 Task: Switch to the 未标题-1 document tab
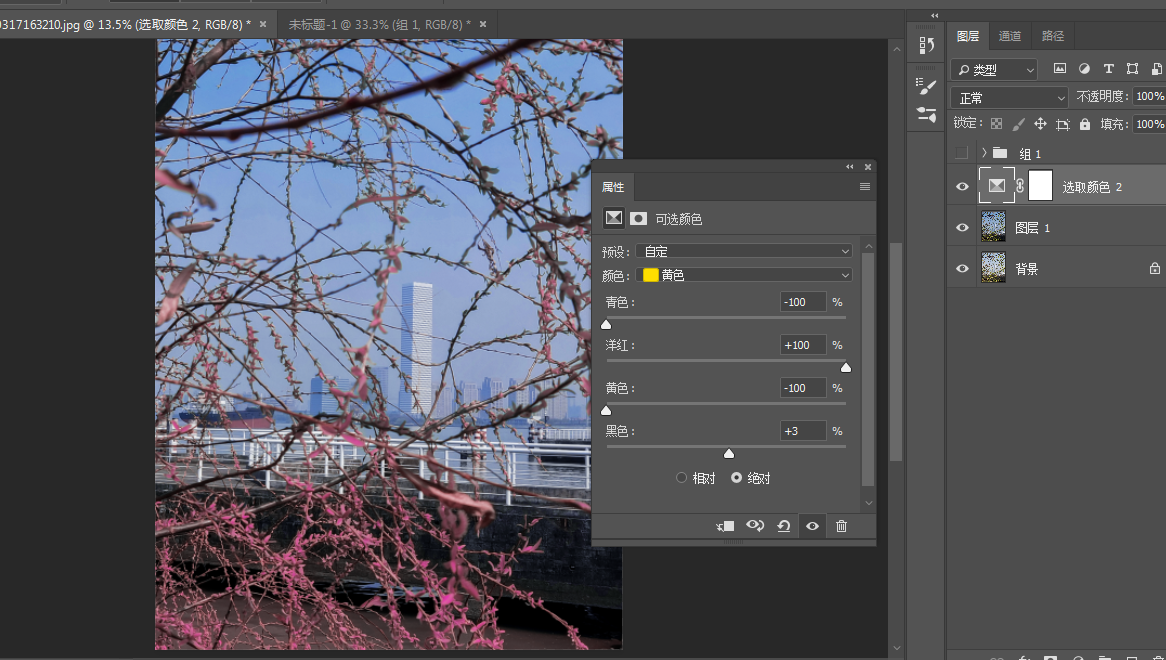pos(378,24)
